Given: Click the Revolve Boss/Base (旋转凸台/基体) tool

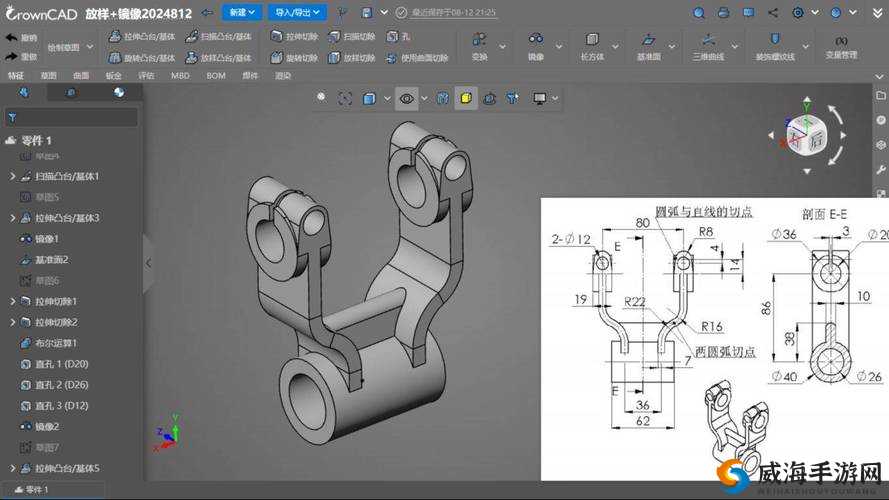Looking at the screenshot, I should (142, 57).
